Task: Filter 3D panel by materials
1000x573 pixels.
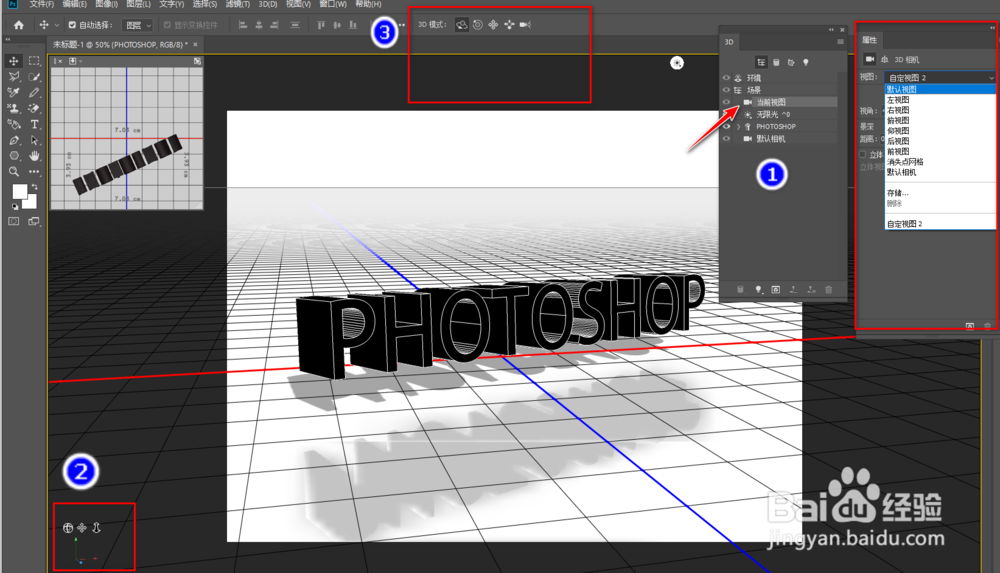Action: click(791, 63)
